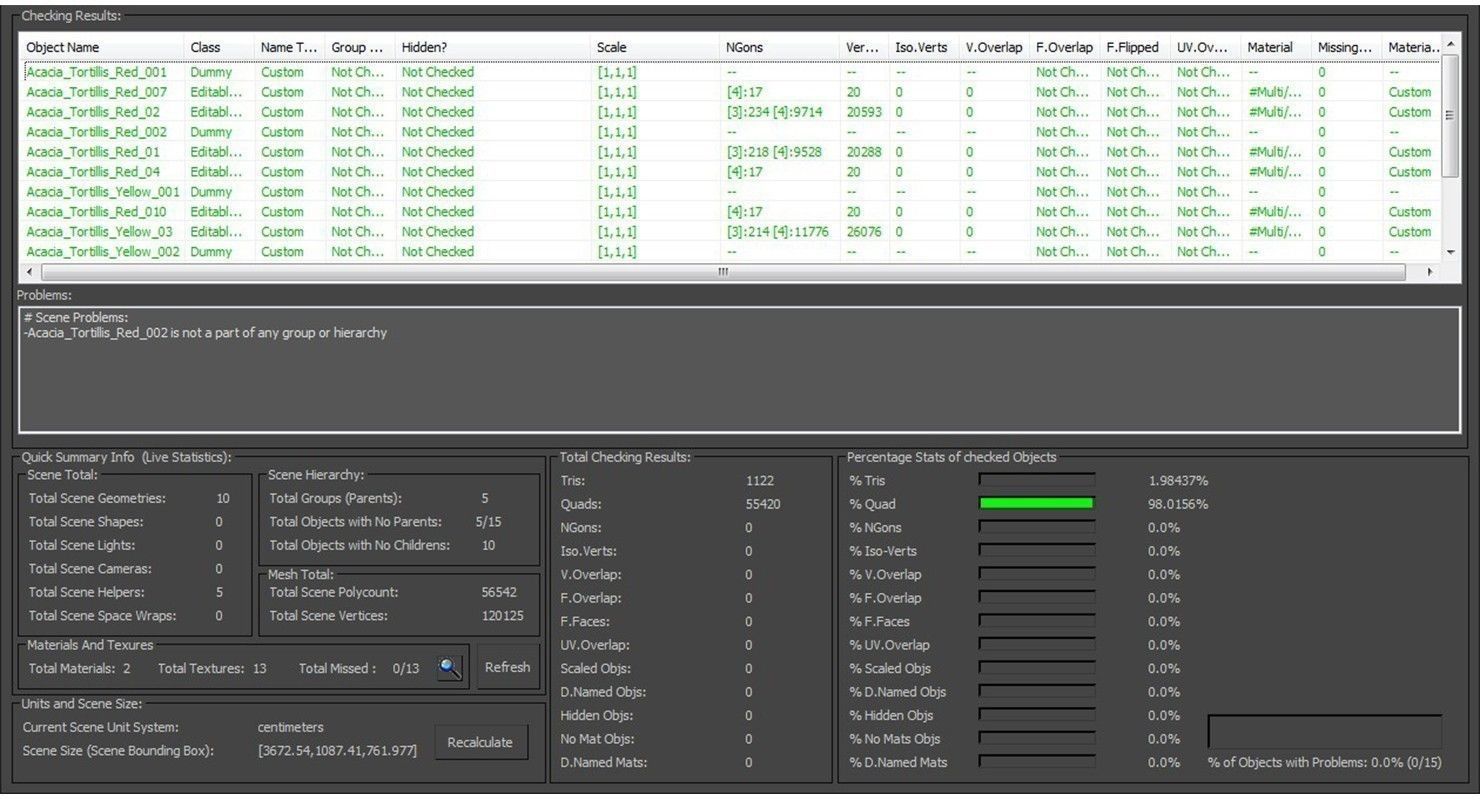Select row Acacia_Tortillis_Red_010
This screenshot has width=1480, height=800.
tap(730, 212)
